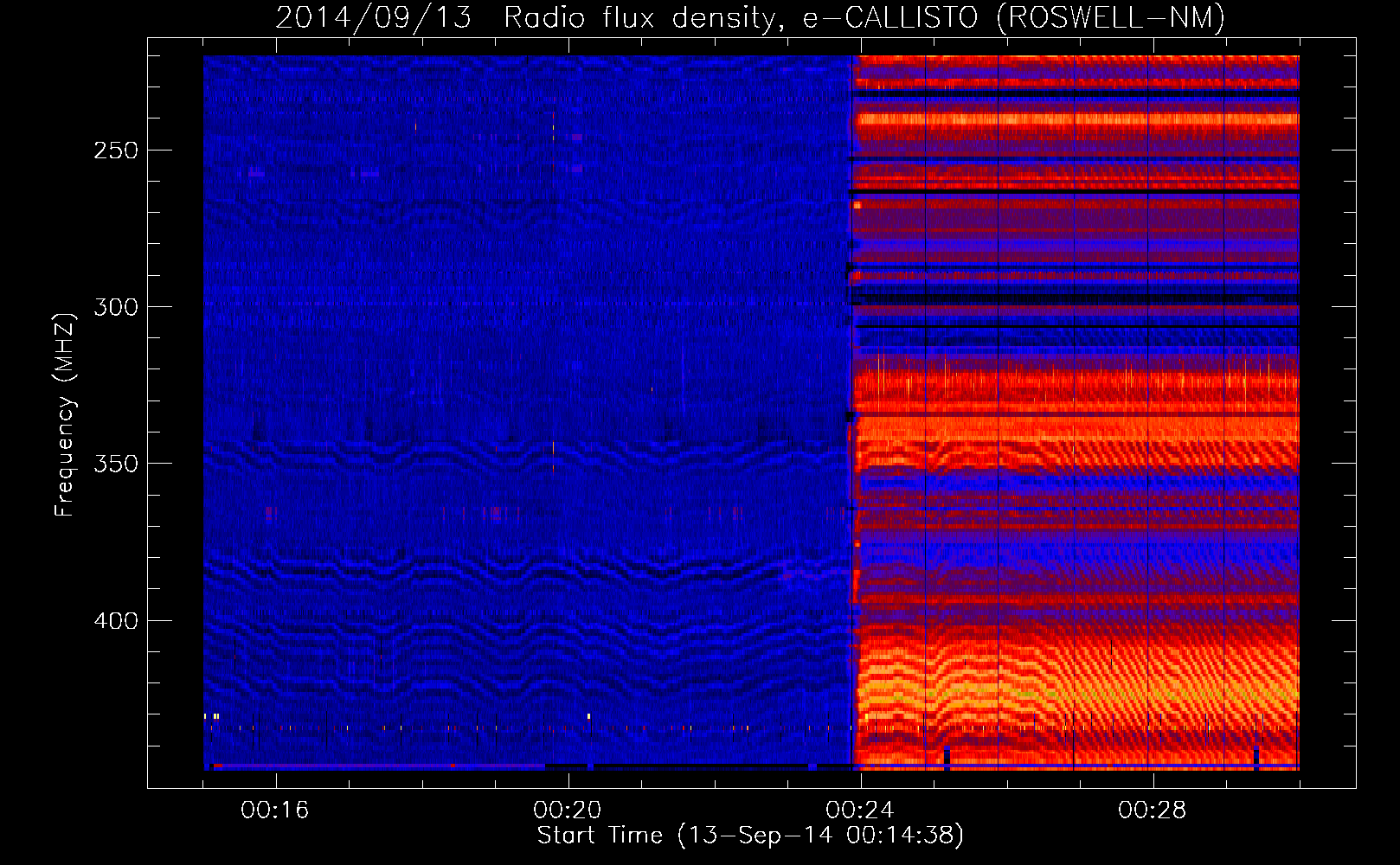Screen dimensions: 1400x865
Task: Select the 350 frequency tick label
Action: point(116,464)
